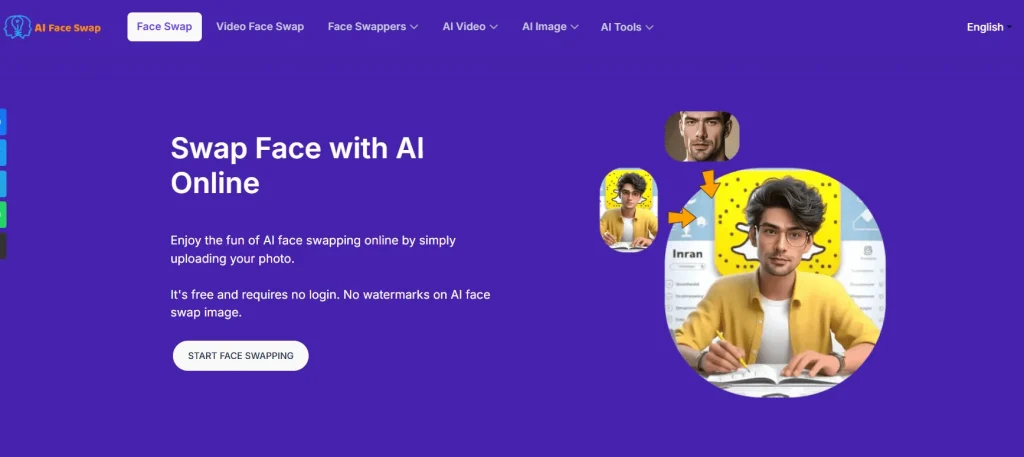Click the orange arrow pointing down at Snapchat image
This screenshot has height=457, width=1024.
tap(709, 183)
